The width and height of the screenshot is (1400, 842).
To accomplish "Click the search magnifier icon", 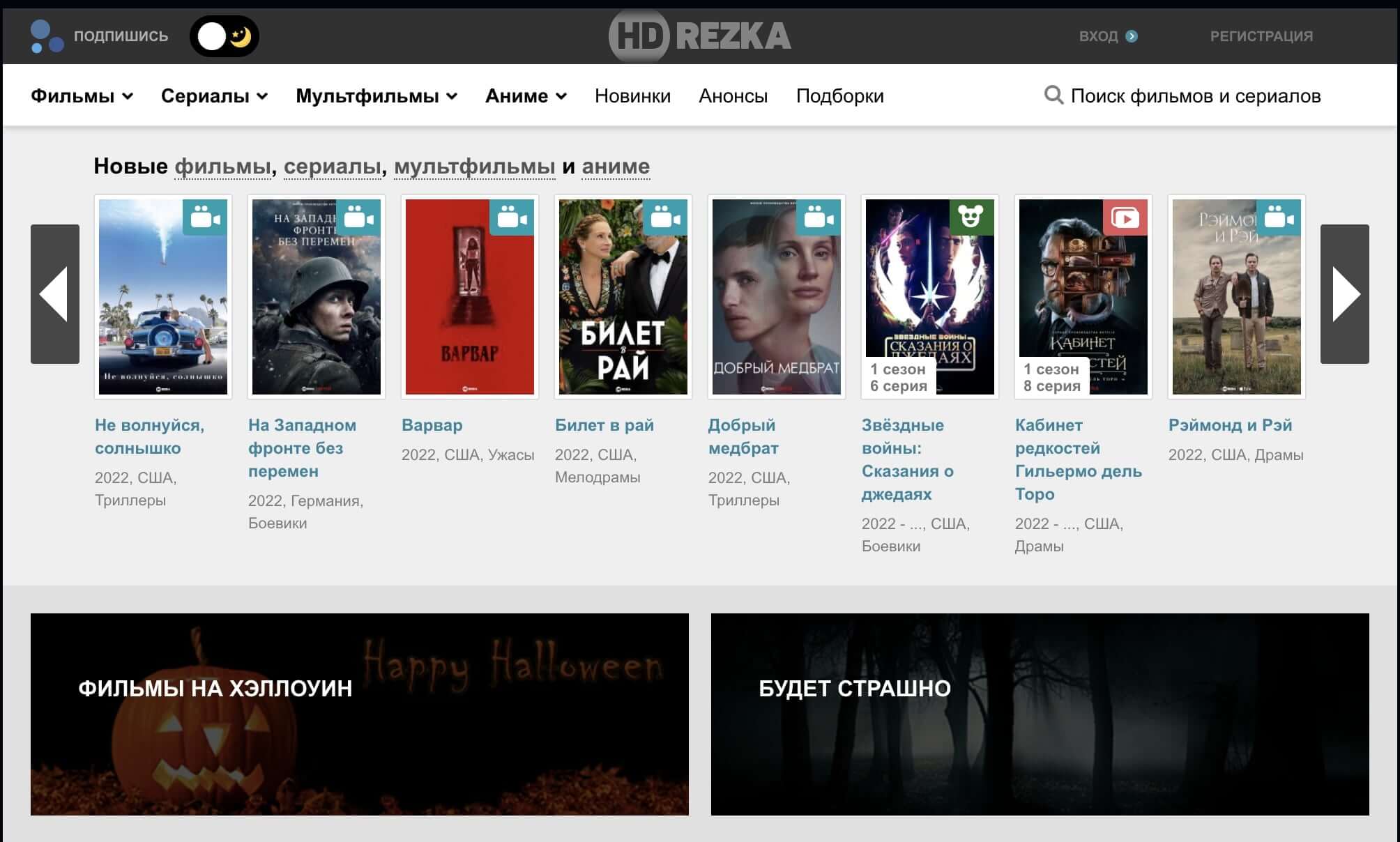I will click(x=1053, y=95).
